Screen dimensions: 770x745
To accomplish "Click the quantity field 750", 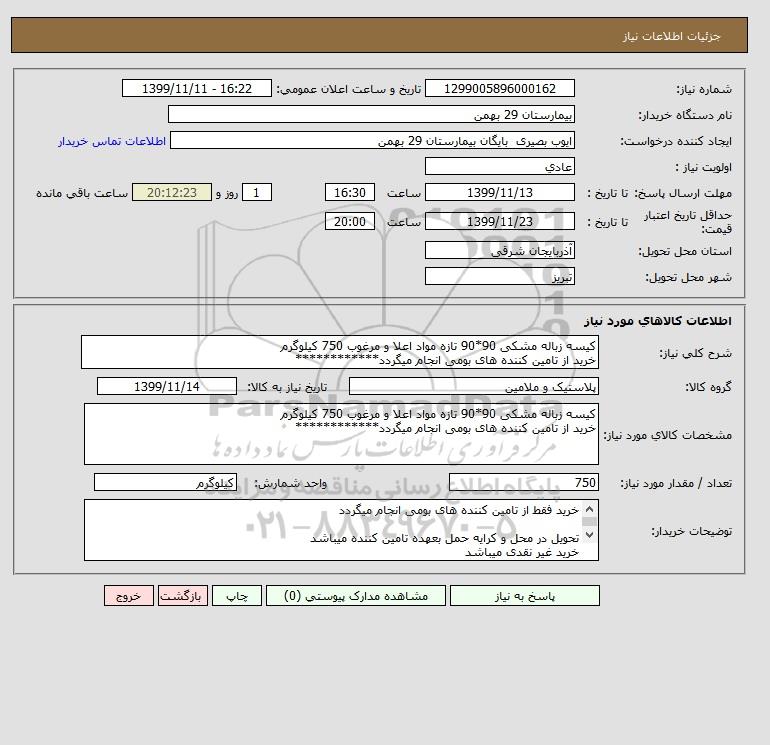I will point(523,483).
